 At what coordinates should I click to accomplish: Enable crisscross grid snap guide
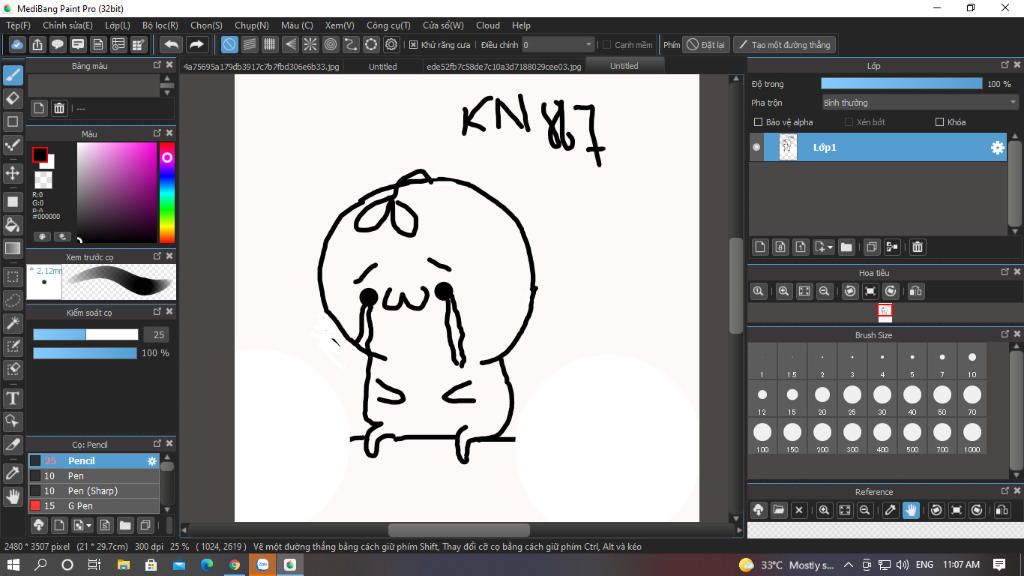coord(270,44)
